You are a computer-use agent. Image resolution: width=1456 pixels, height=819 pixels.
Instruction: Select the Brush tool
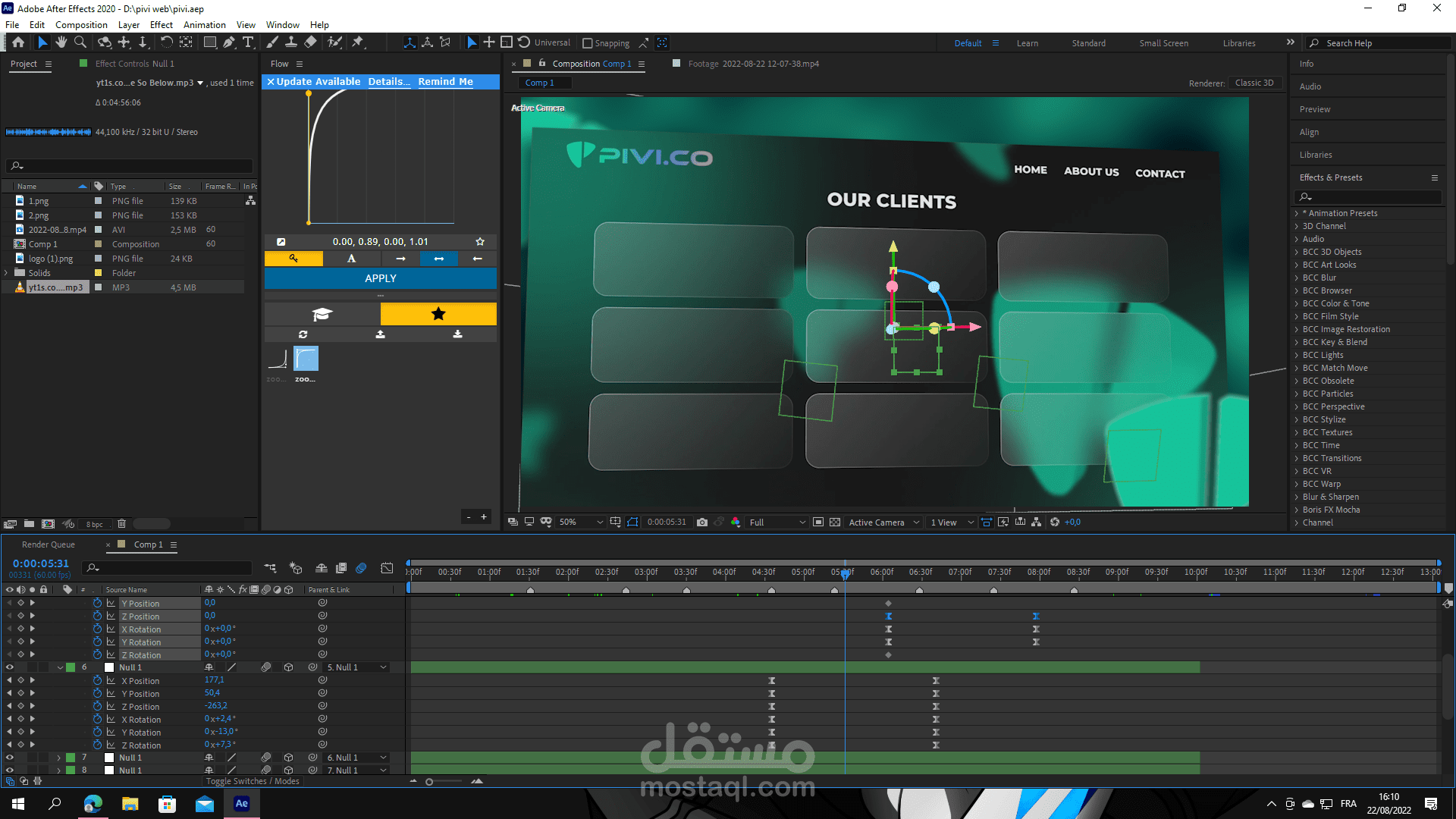pyautogui.click(x=272, y=42)
